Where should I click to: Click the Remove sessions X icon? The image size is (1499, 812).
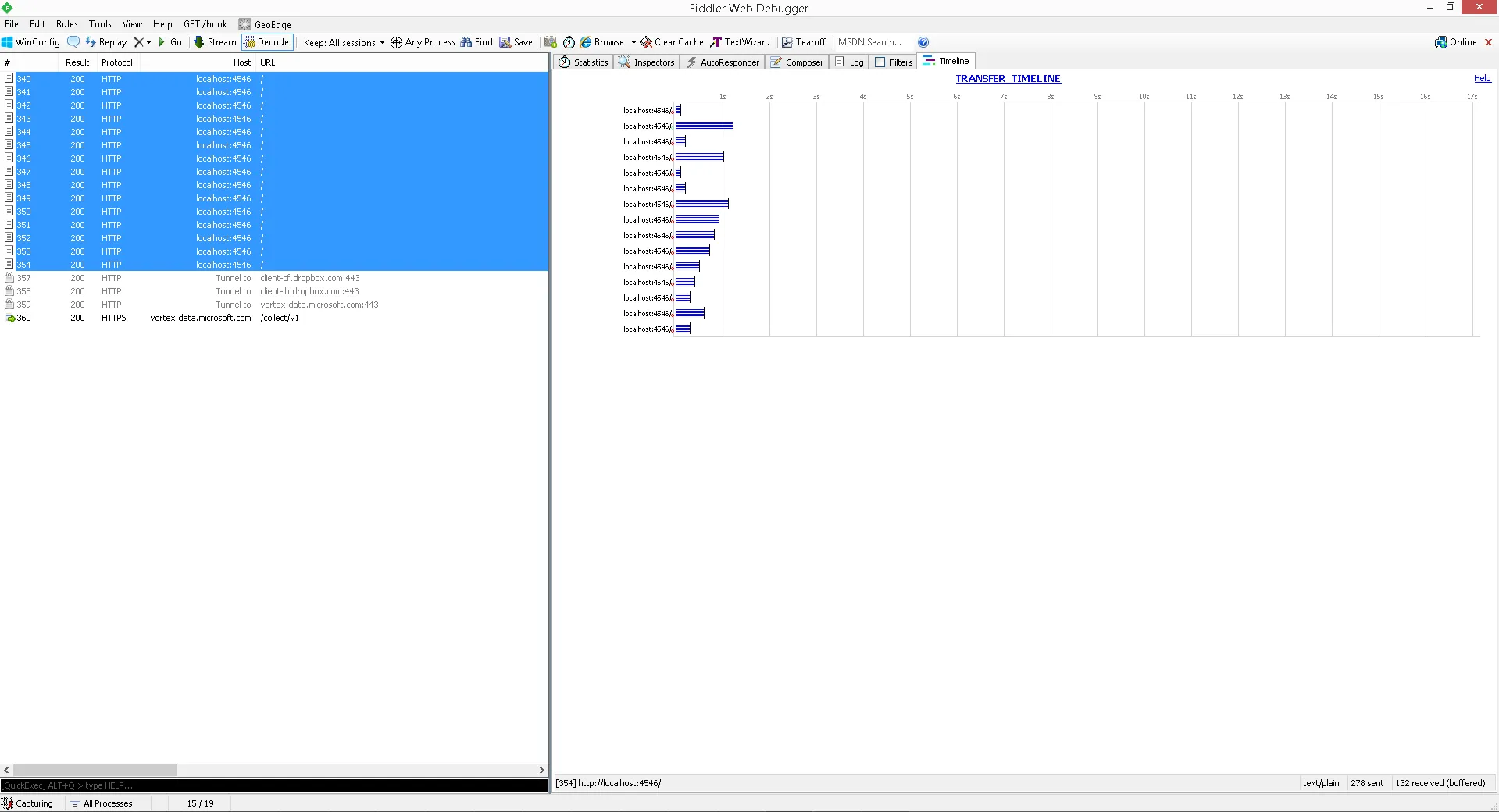click(138, 42)
